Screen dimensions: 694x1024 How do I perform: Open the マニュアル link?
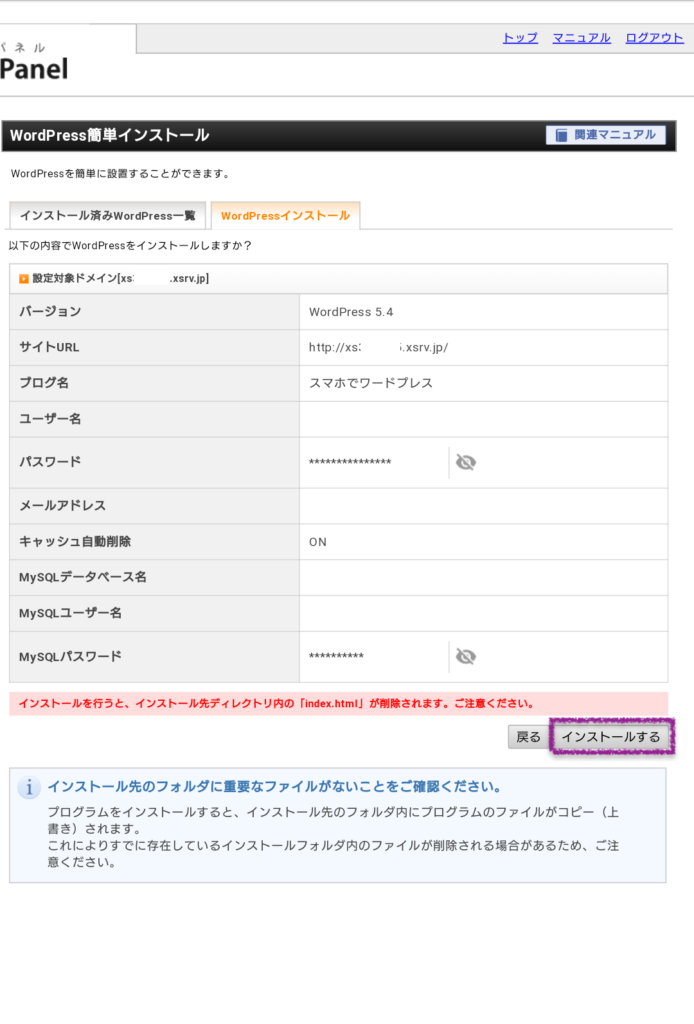click(x=581, y=38)
